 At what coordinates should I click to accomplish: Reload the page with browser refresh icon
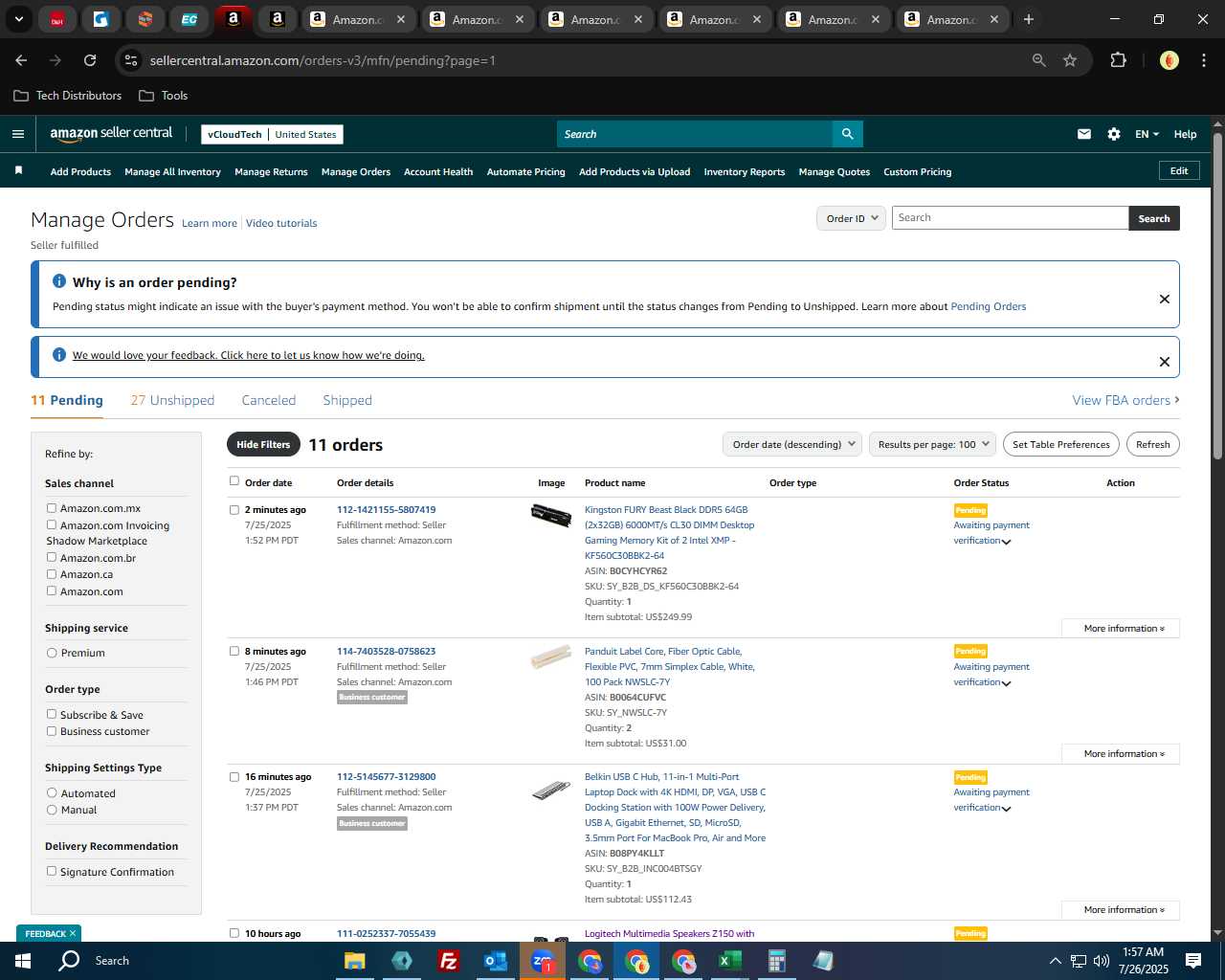coord(90,60)
